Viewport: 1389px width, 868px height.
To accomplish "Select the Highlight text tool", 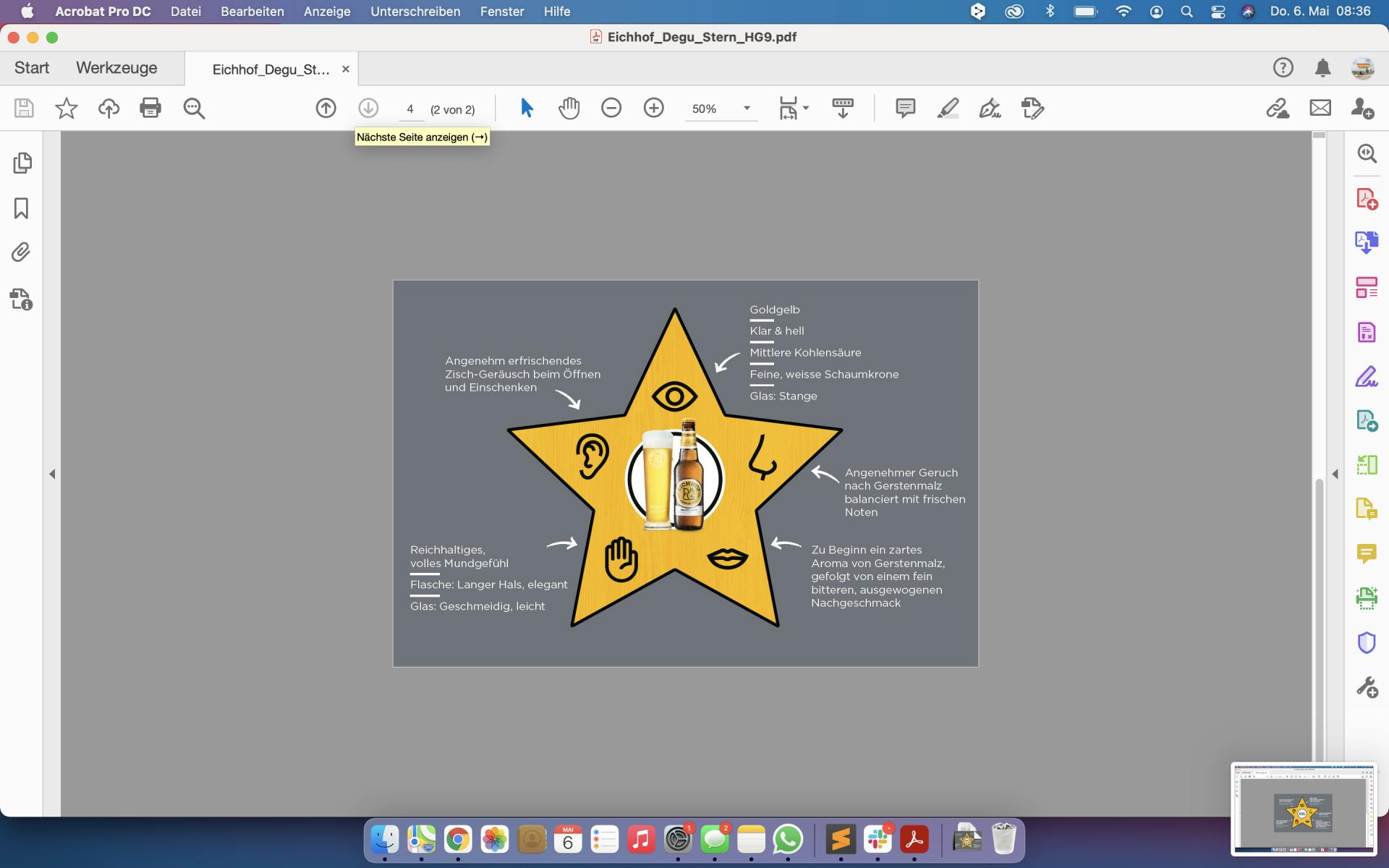I will pos(948,109).
